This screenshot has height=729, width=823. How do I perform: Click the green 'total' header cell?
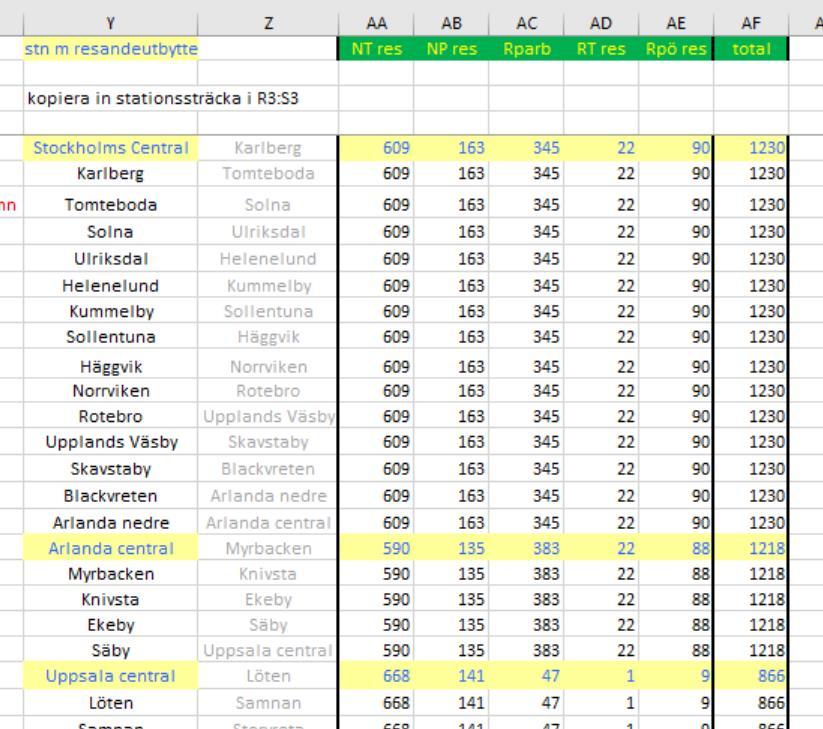pos(751,49)
